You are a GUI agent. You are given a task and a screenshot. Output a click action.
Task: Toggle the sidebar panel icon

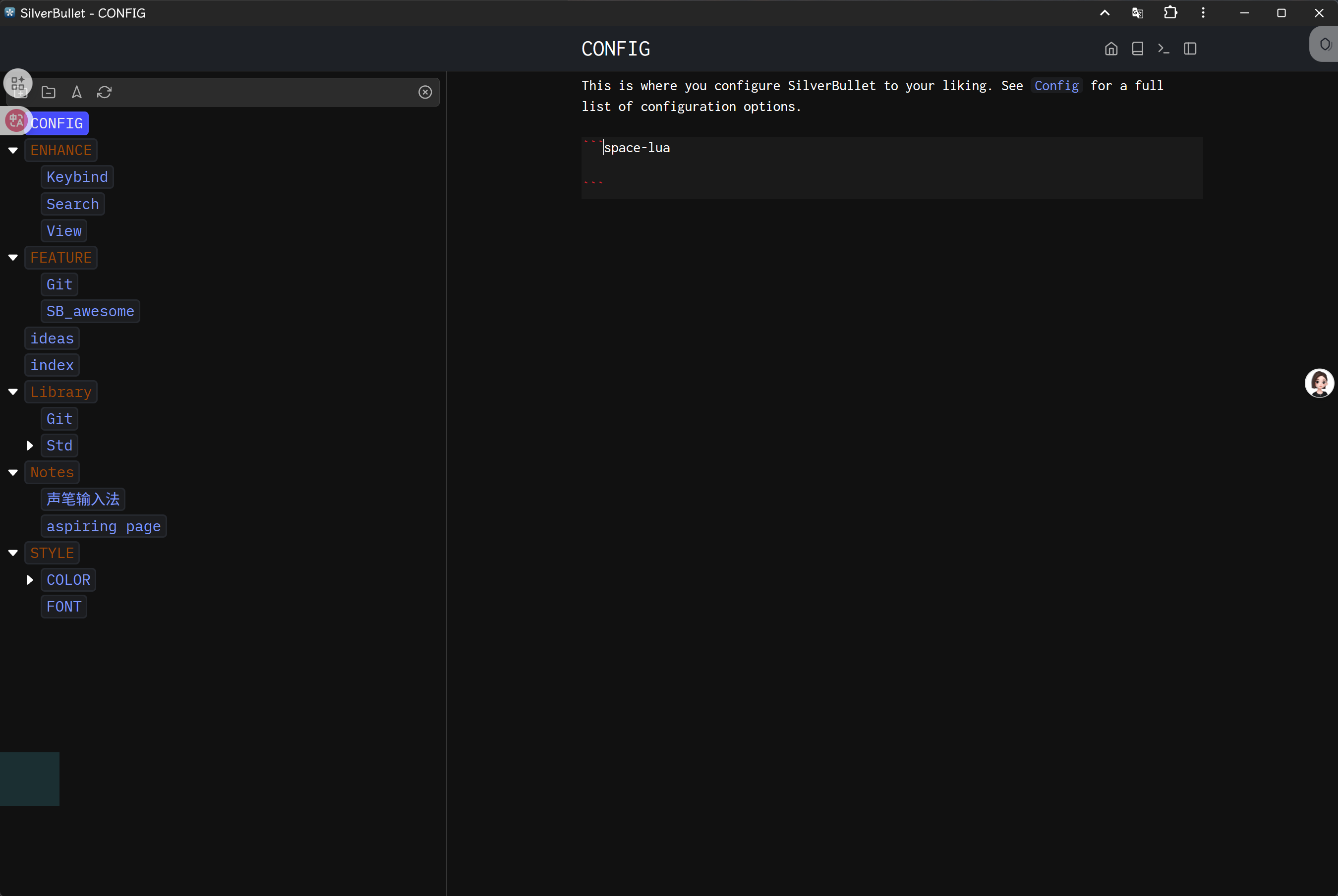(x=1190, y=49)
